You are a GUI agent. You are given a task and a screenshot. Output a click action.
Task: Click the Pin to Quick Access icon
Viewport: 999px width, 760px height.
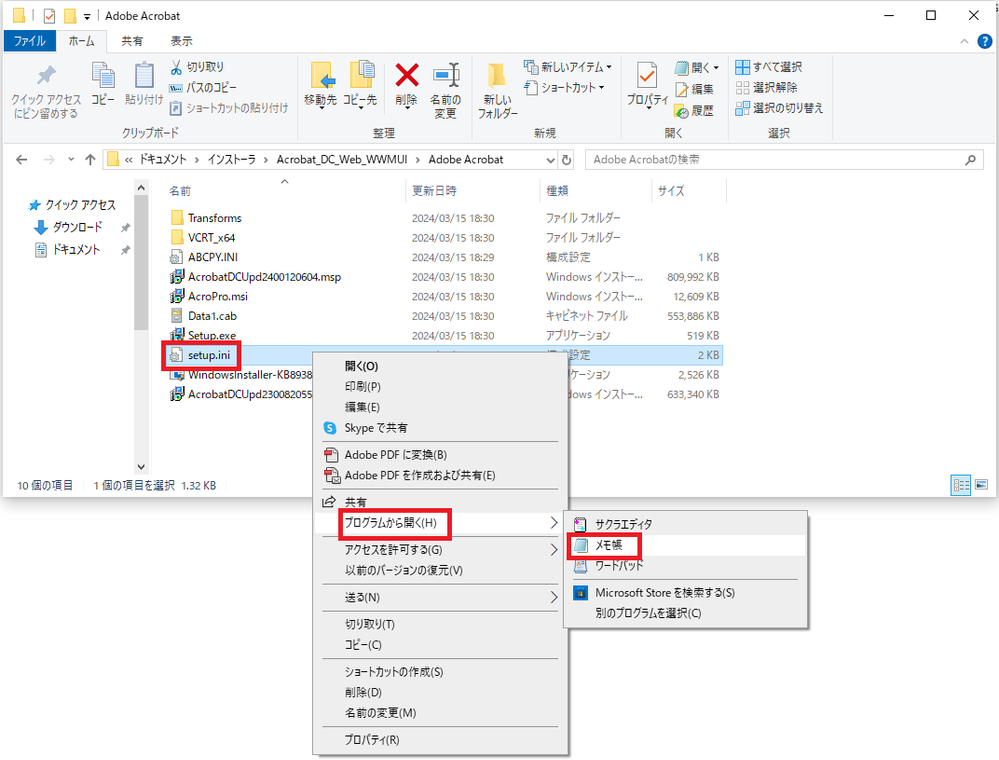(46, 76)
